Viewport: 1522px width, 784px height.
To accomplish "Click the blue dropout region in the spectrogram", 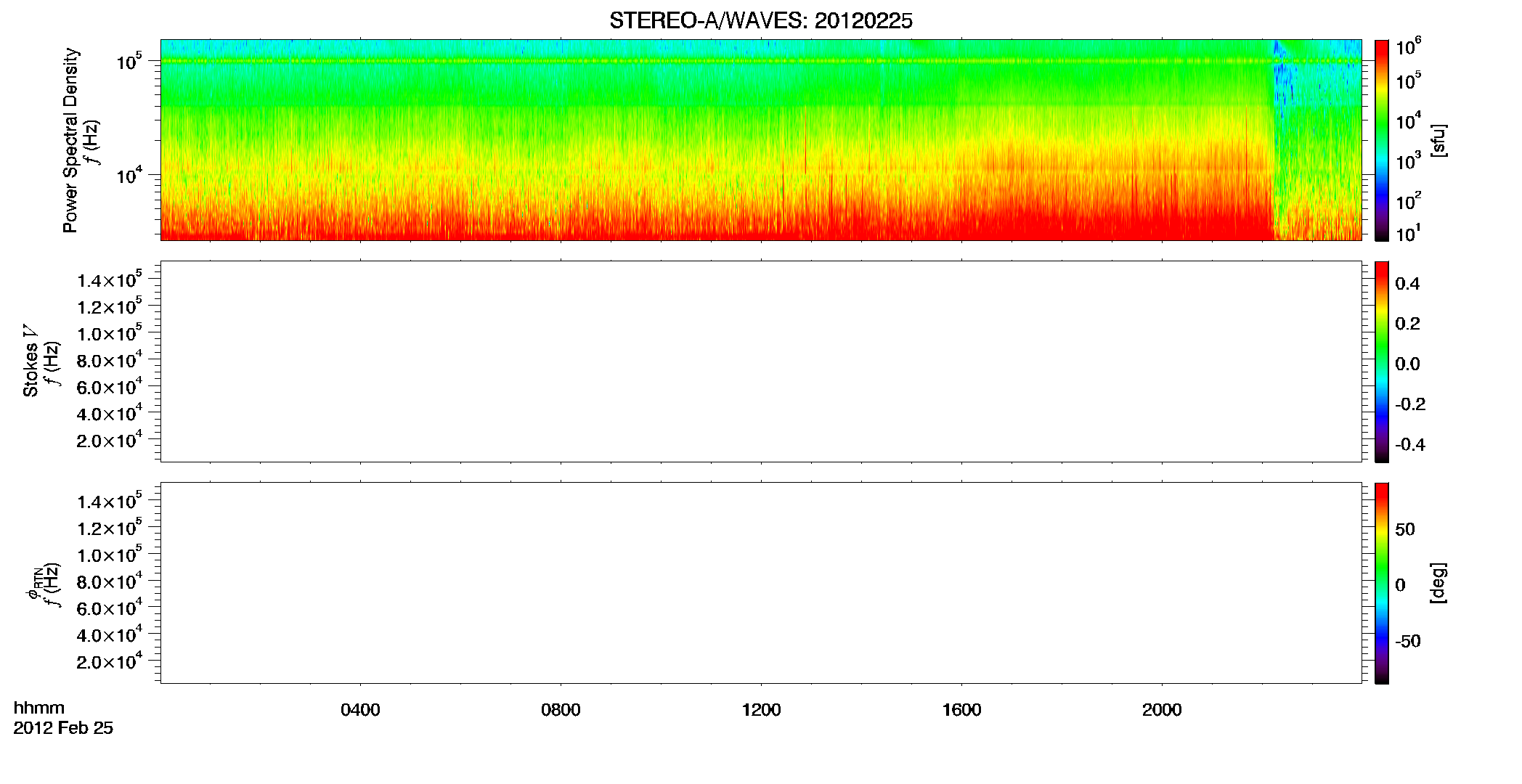I will point(1284,80).
